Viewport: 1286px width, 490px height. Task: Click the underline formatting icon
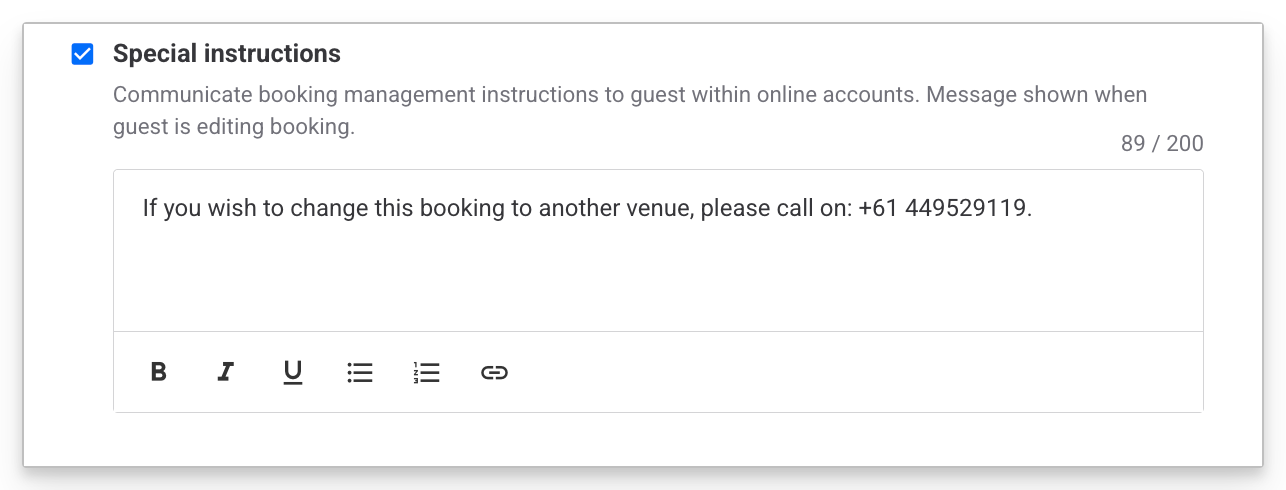point(292,373)
